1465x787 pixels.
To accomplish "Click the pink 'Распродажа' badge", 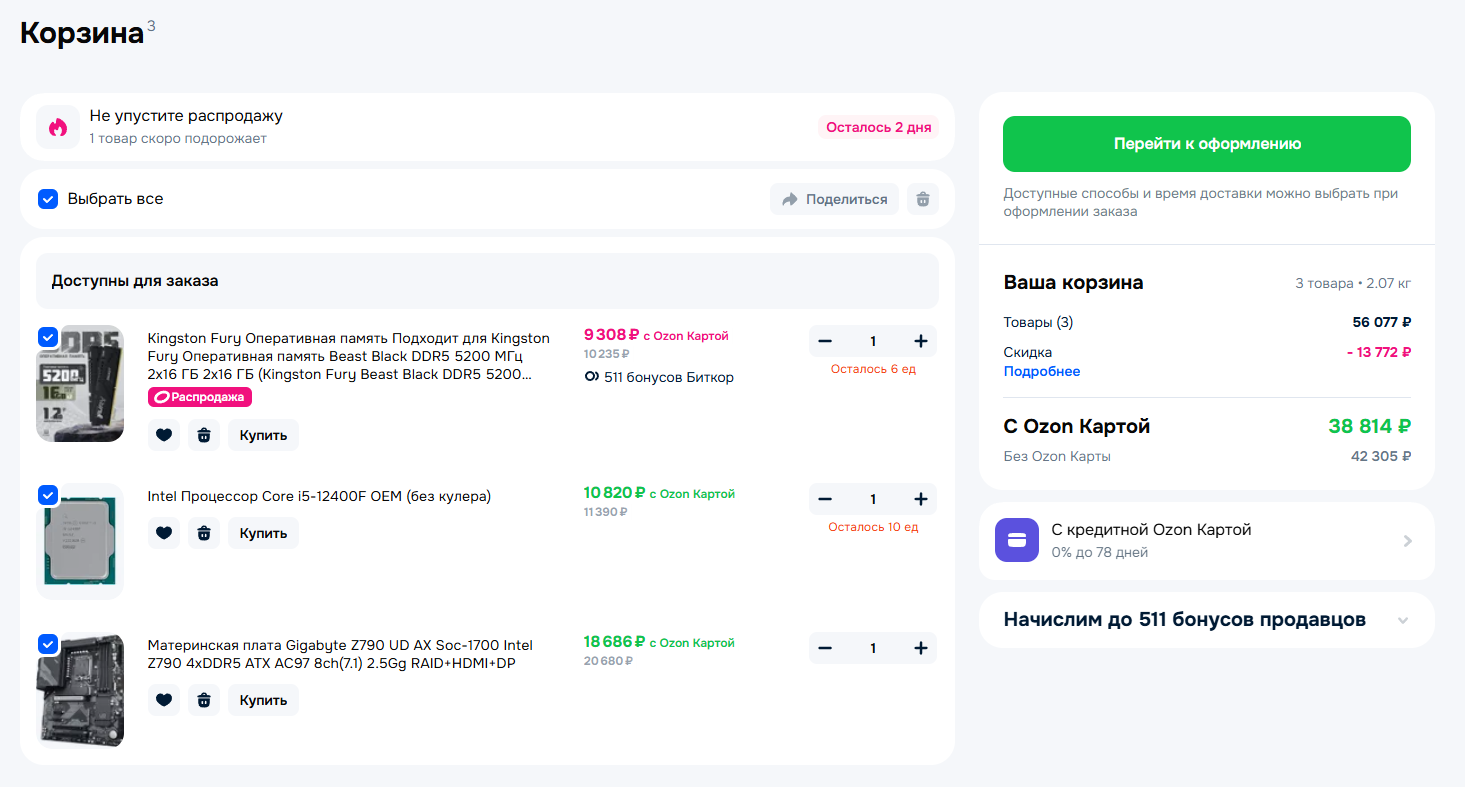I will click(x=200, y=397).
